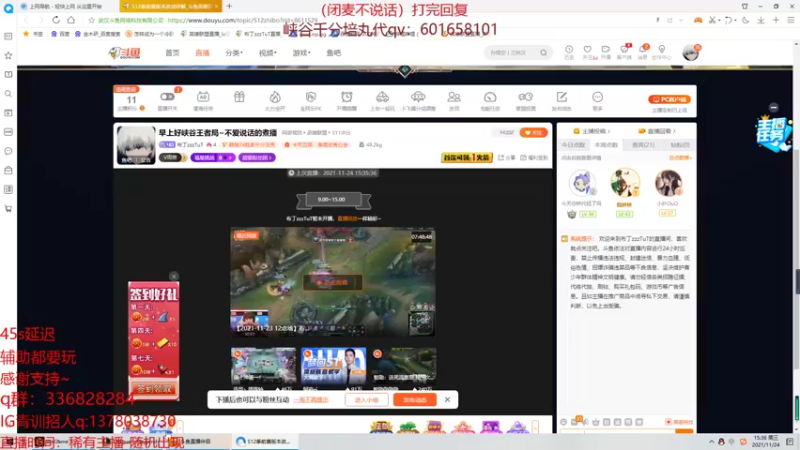Click the user avatar in the header
Viewport: 800px width, 450px height.
click(x=691, y=52)
